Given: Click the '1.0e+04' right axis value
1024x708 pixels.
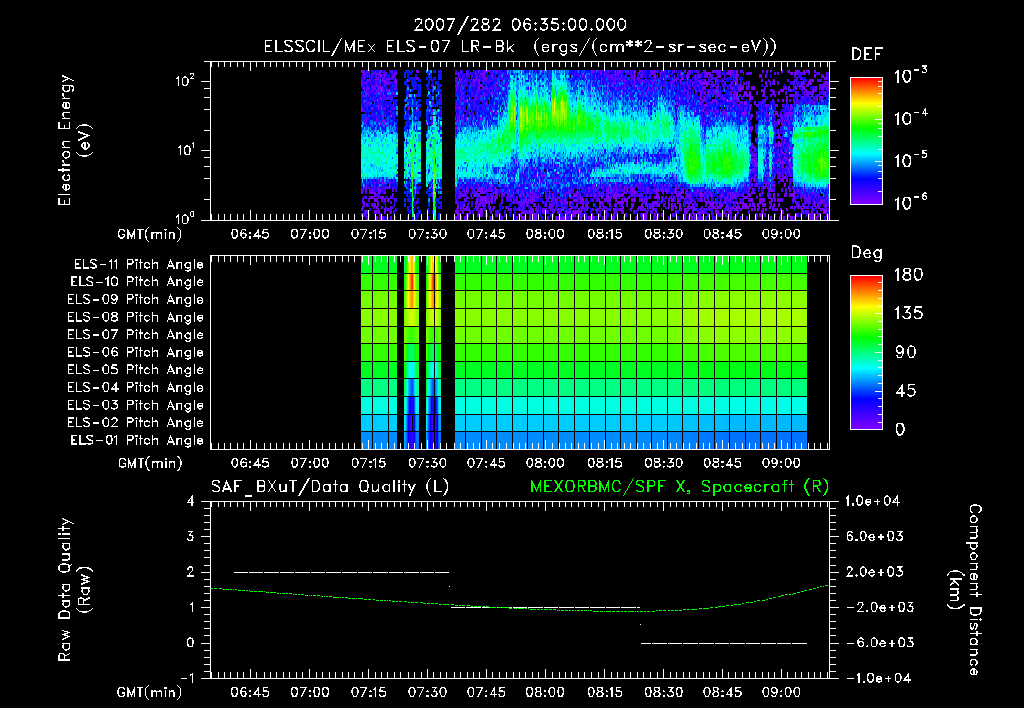Looking at the screenshot, I should click(x=872, y=502).
